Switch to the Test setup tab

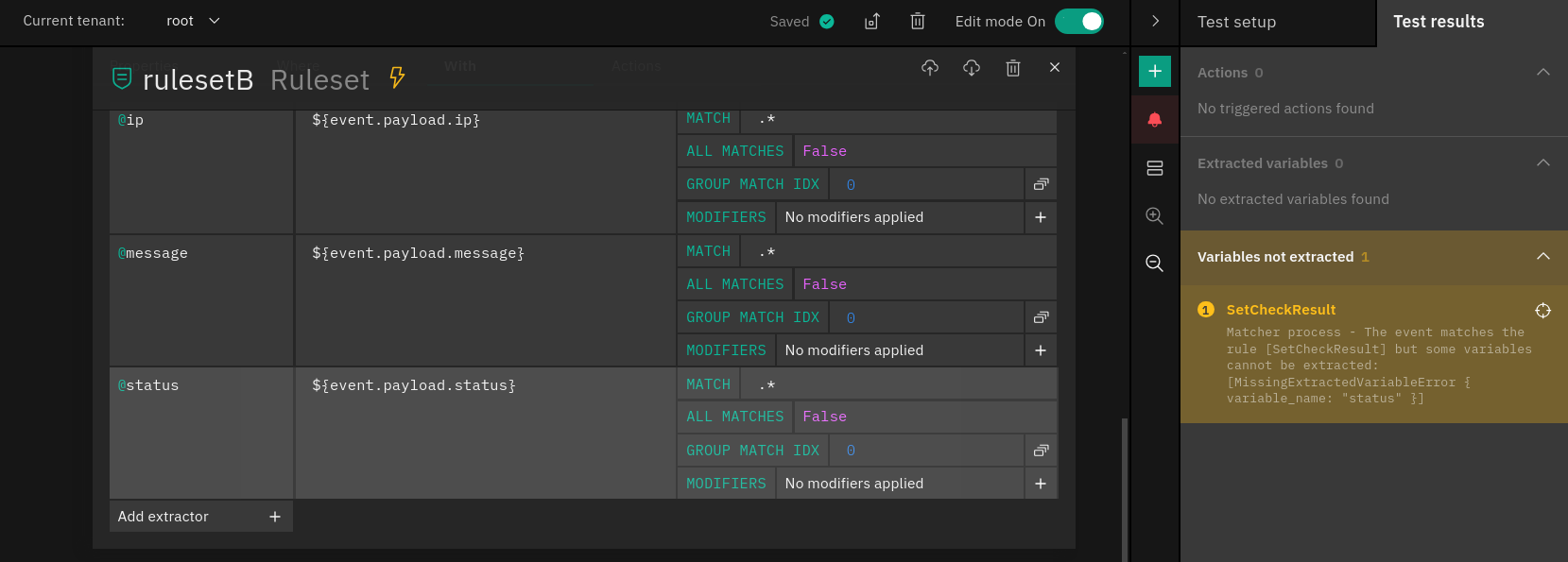(1236, 22)
